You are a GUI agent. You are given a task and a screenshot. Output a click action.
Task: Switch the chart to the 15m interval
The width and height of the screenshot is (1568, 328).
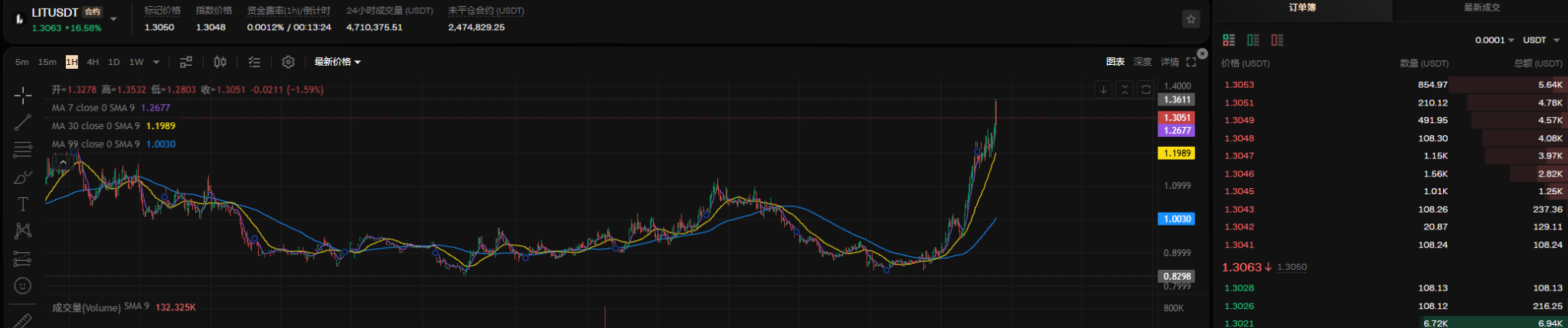coord(47,62)
